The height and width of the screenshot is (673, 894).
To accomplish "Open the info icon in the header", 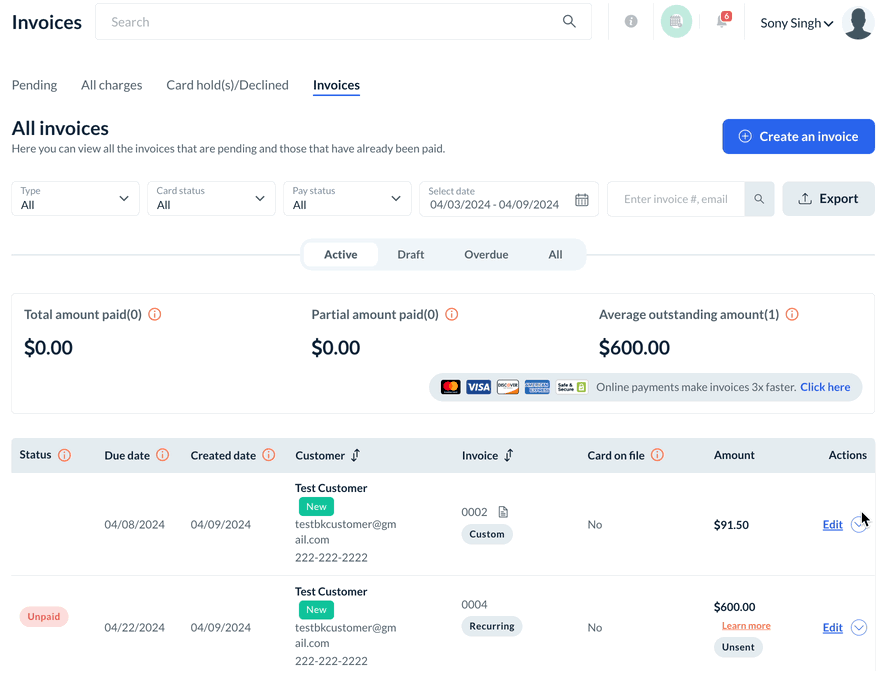I will tap(631, 21).
